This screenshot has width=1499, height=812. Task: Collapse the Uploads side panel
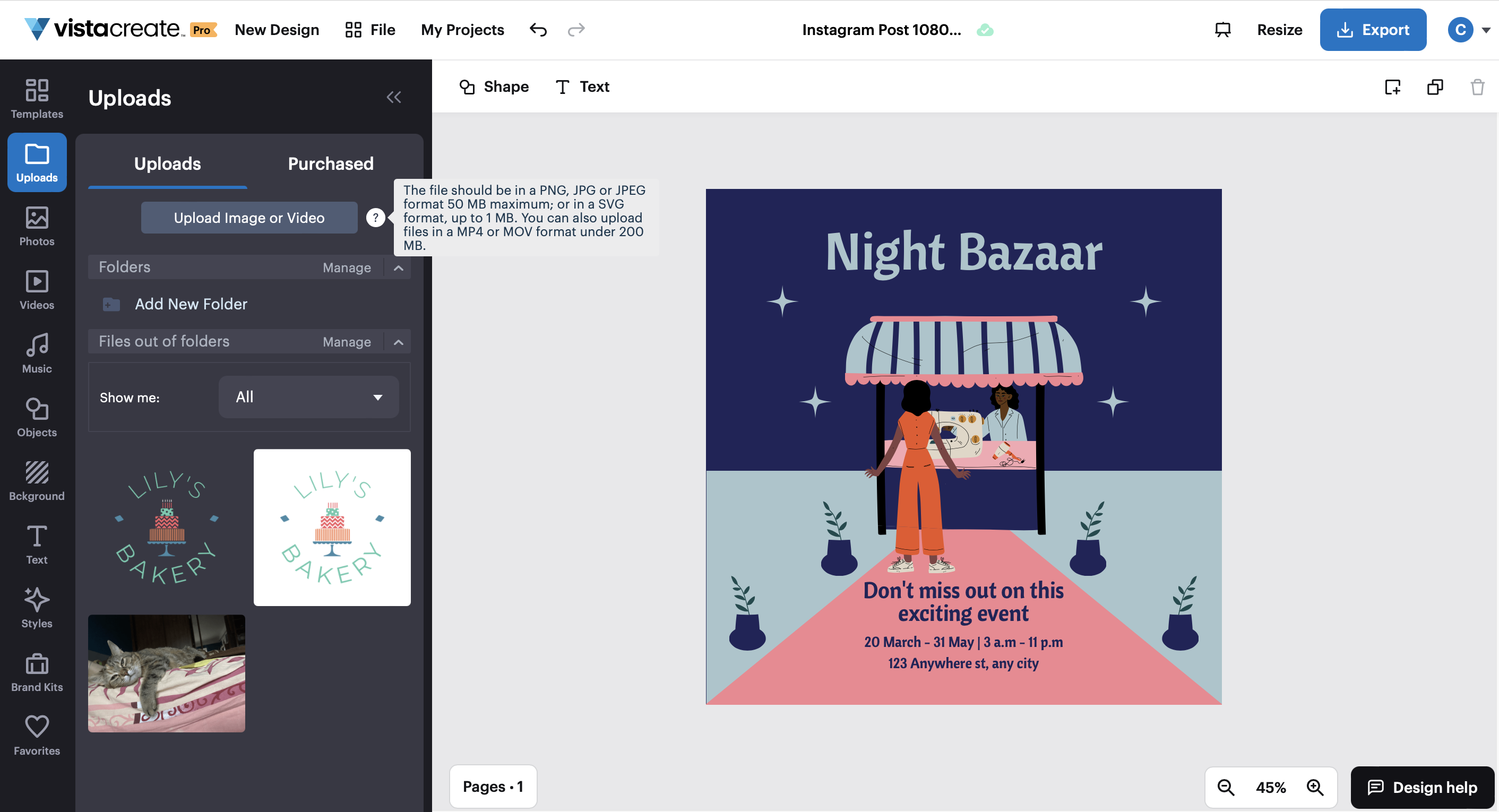[x=394, y=97]
